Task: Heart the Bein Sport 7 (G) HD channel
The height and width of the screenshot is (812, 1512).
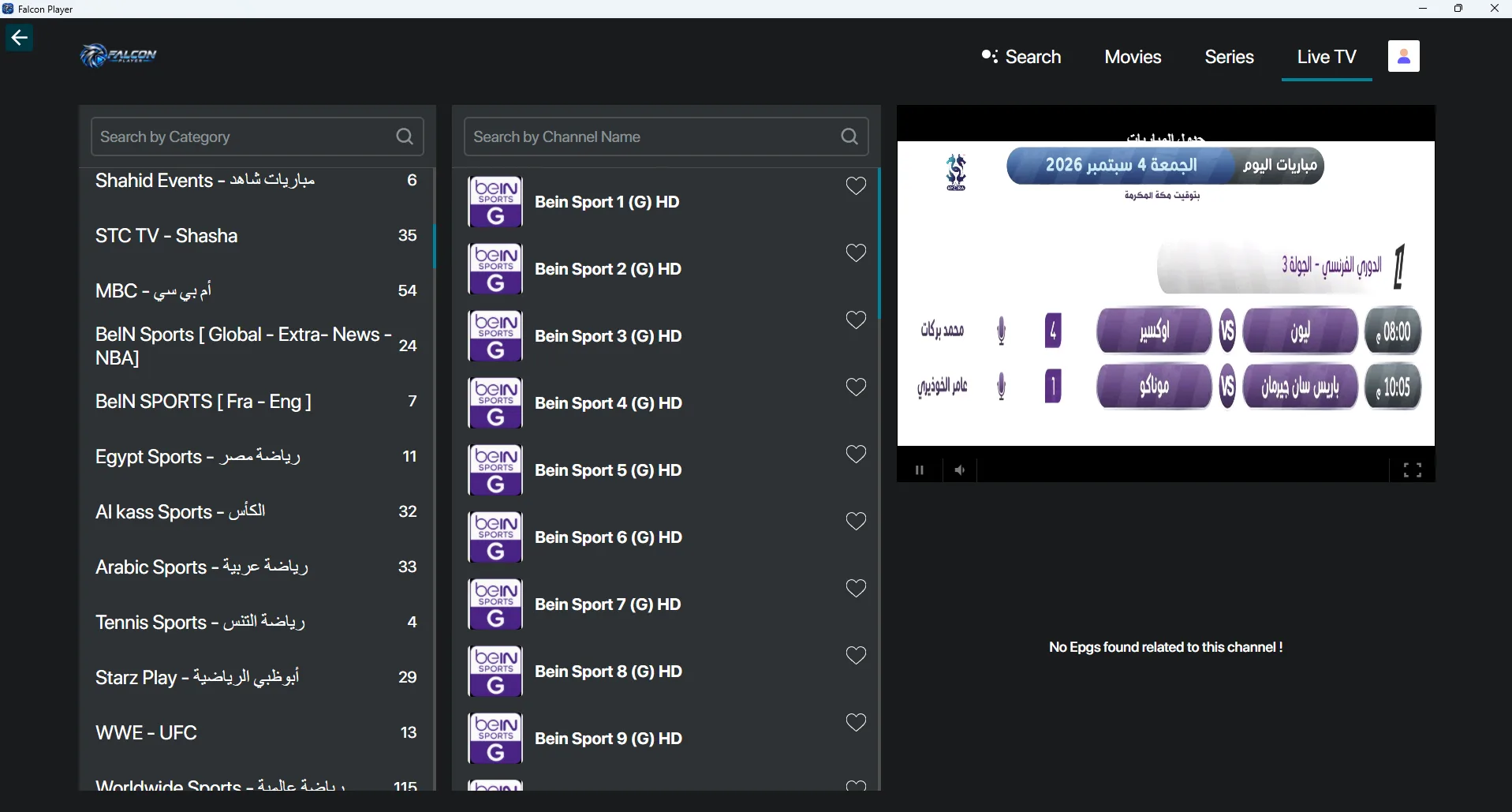Action: point(856,589)
